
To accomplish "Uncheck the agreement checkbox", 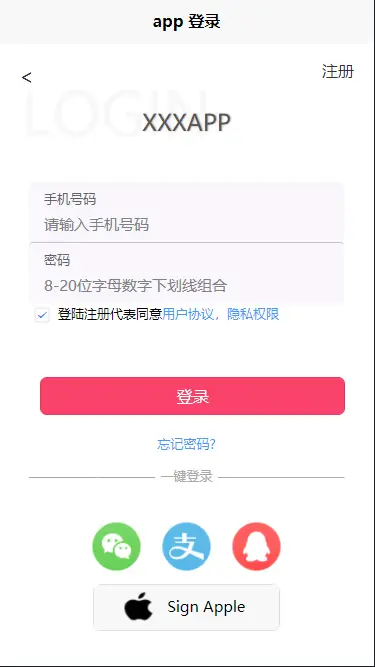I will click(42, 315).
